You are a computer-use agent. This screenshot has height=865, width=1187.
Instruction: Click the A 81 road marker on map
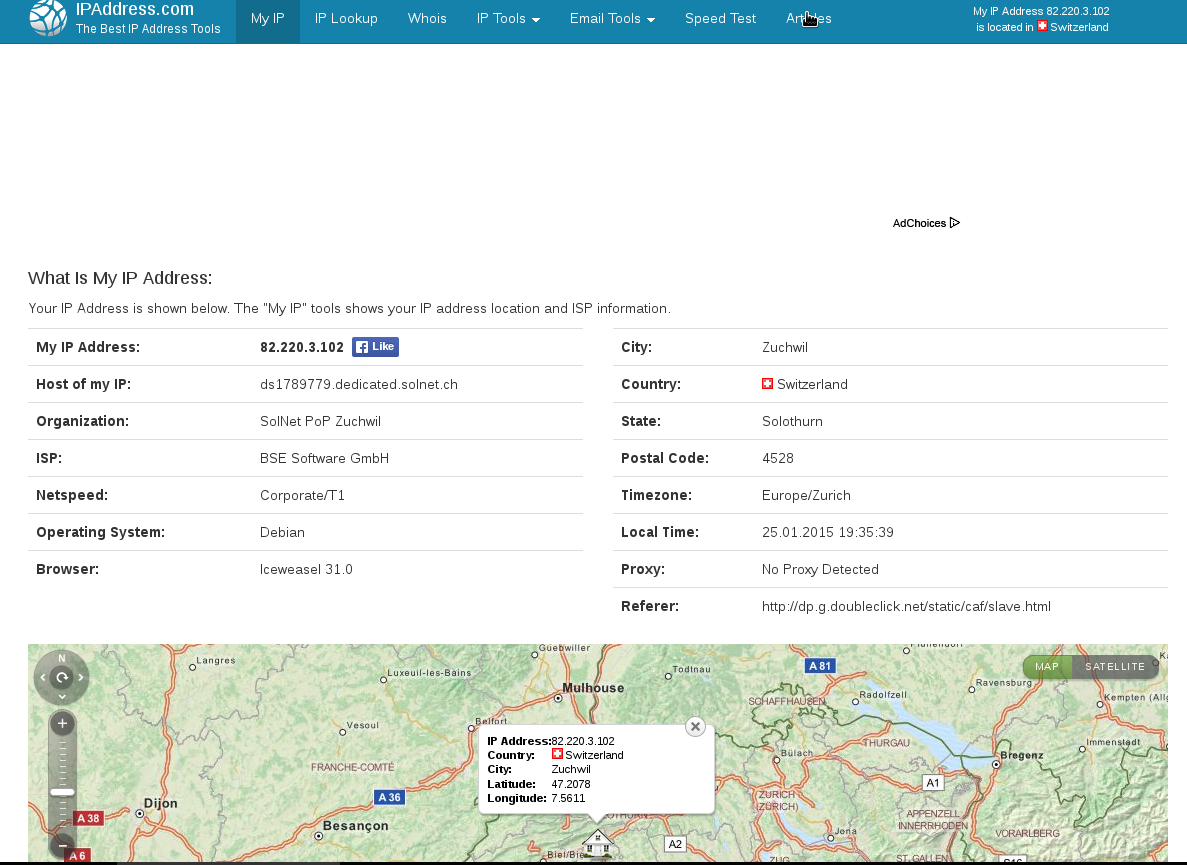coord(819,666)
